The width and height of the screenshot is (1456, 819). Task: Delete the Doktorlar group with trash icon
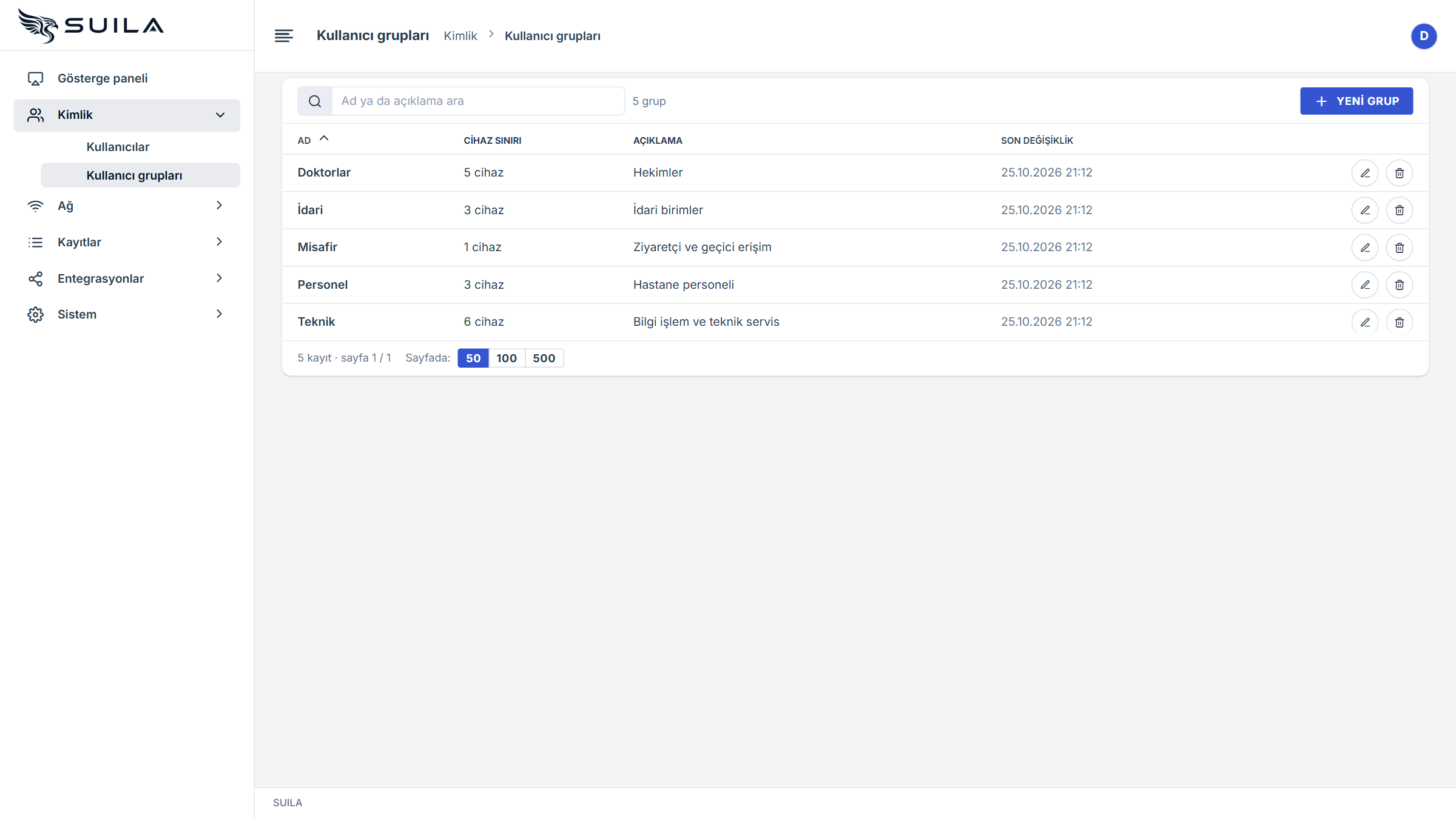[x=1399, y=173]
